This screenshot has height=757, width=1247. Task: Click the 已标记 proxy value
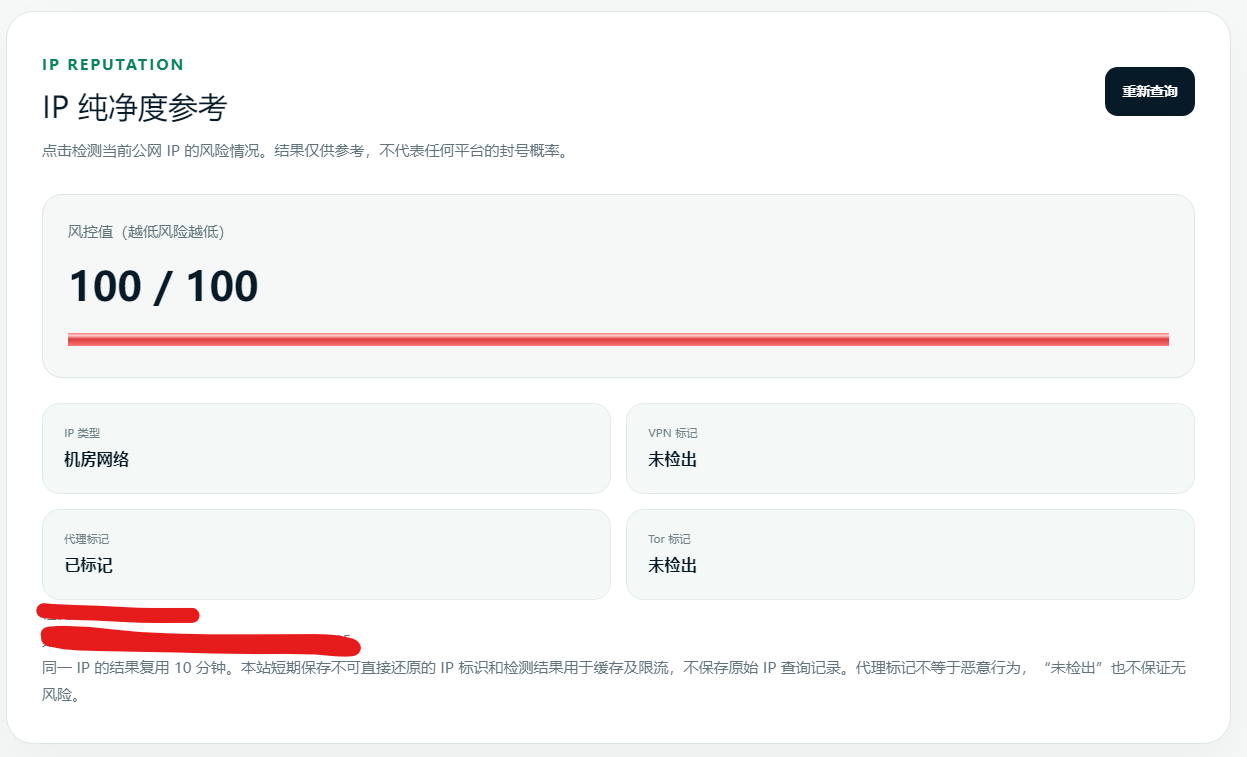coord(88,566)
